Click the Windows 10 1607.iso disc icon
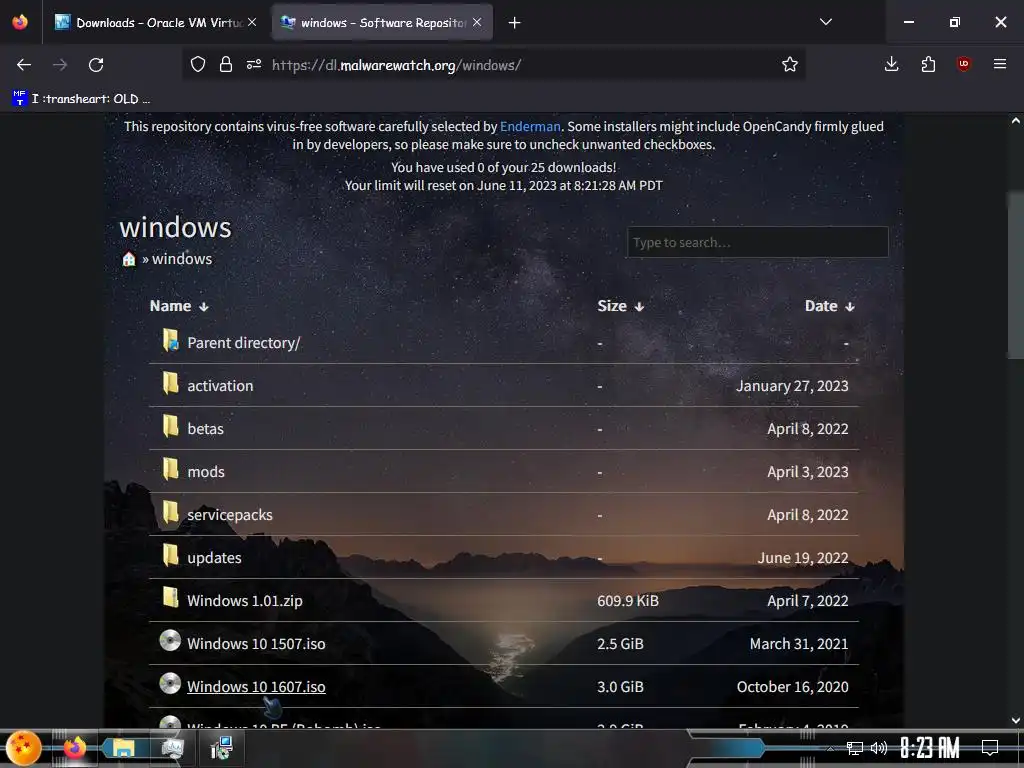 170,684
